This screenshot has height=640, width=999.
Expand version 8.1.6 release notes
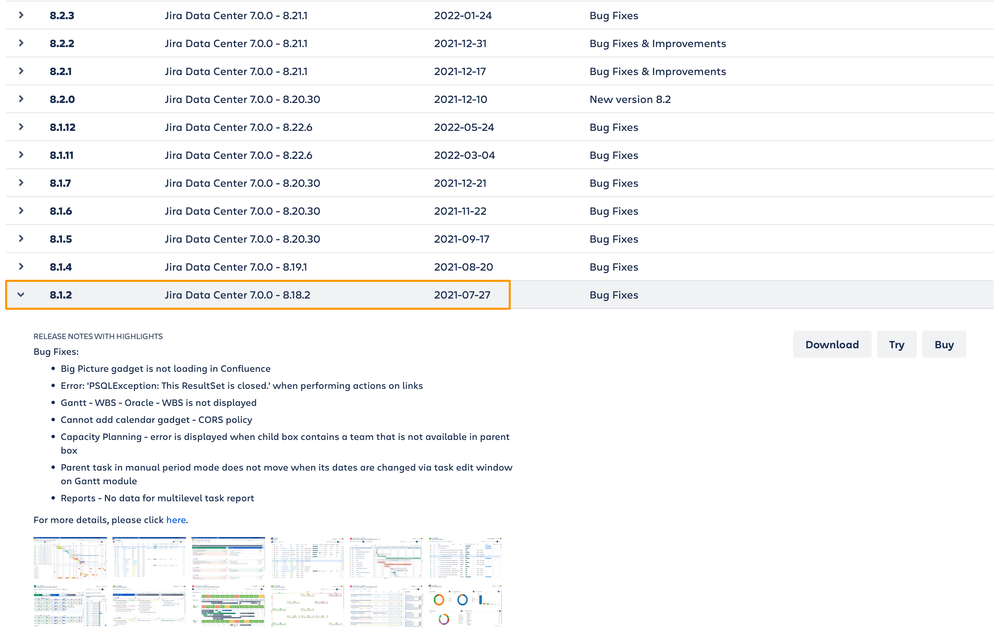point(20,211)
